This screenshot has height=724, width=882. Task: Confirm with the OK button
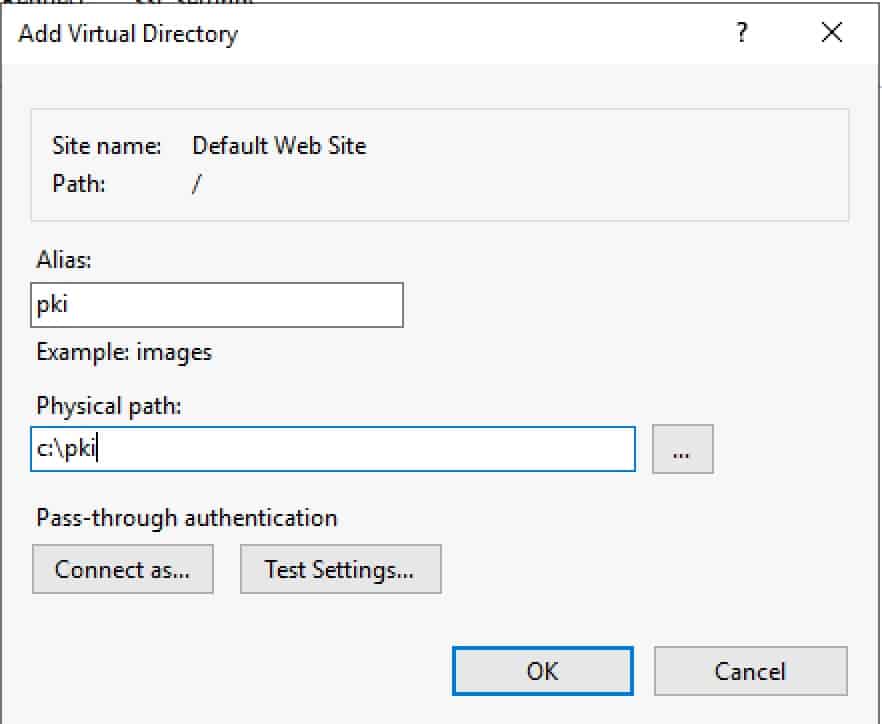pyautogui.click(x=542, y=671)
